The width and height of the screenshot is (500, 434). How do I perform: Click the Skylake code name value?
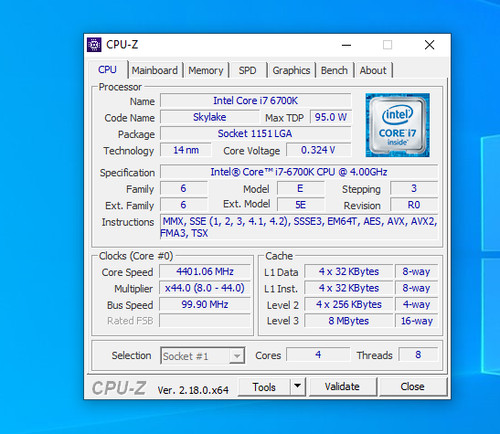210,117
